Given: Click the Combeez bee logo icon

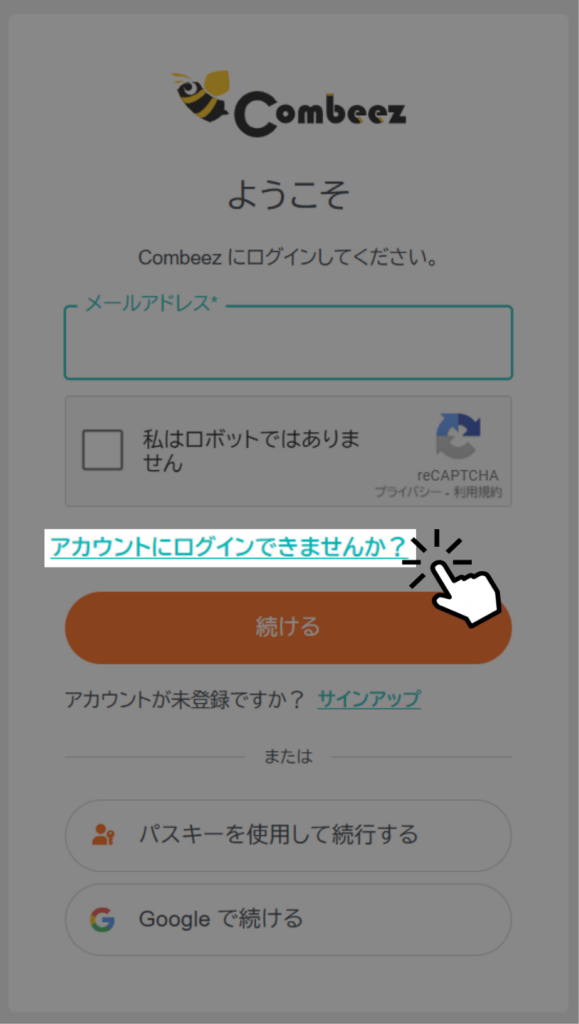Looking at the screenshot, I should [202, 95].
